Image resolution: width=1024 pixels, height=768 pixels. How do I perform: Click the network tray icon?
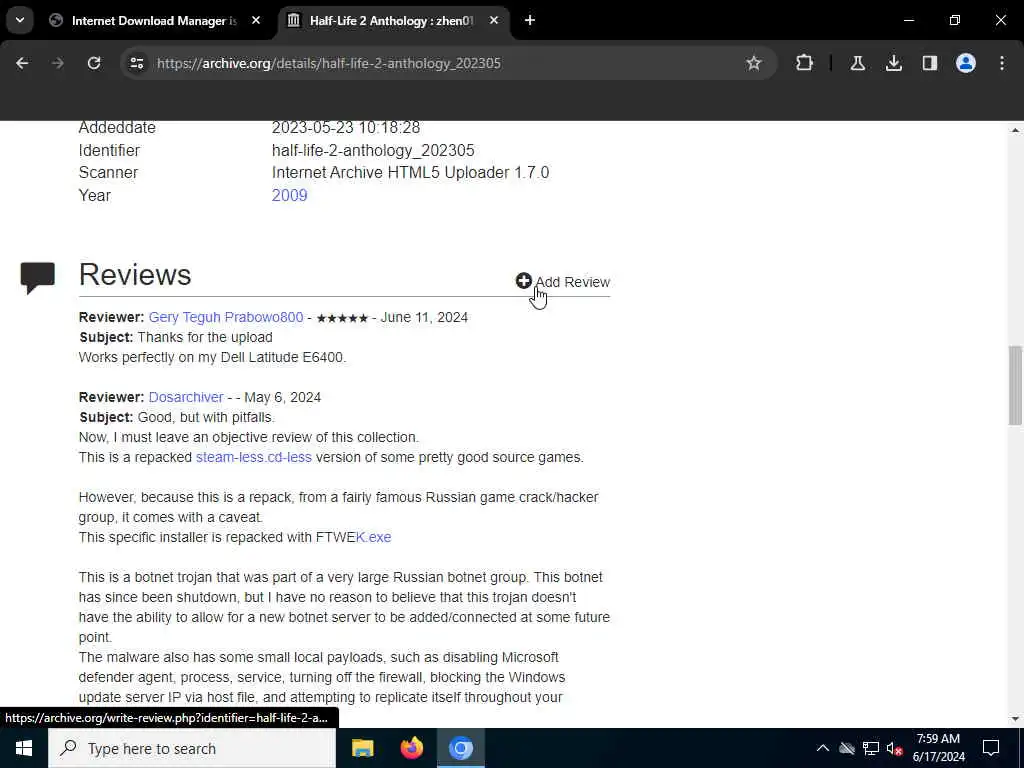(x=871, y=748)
